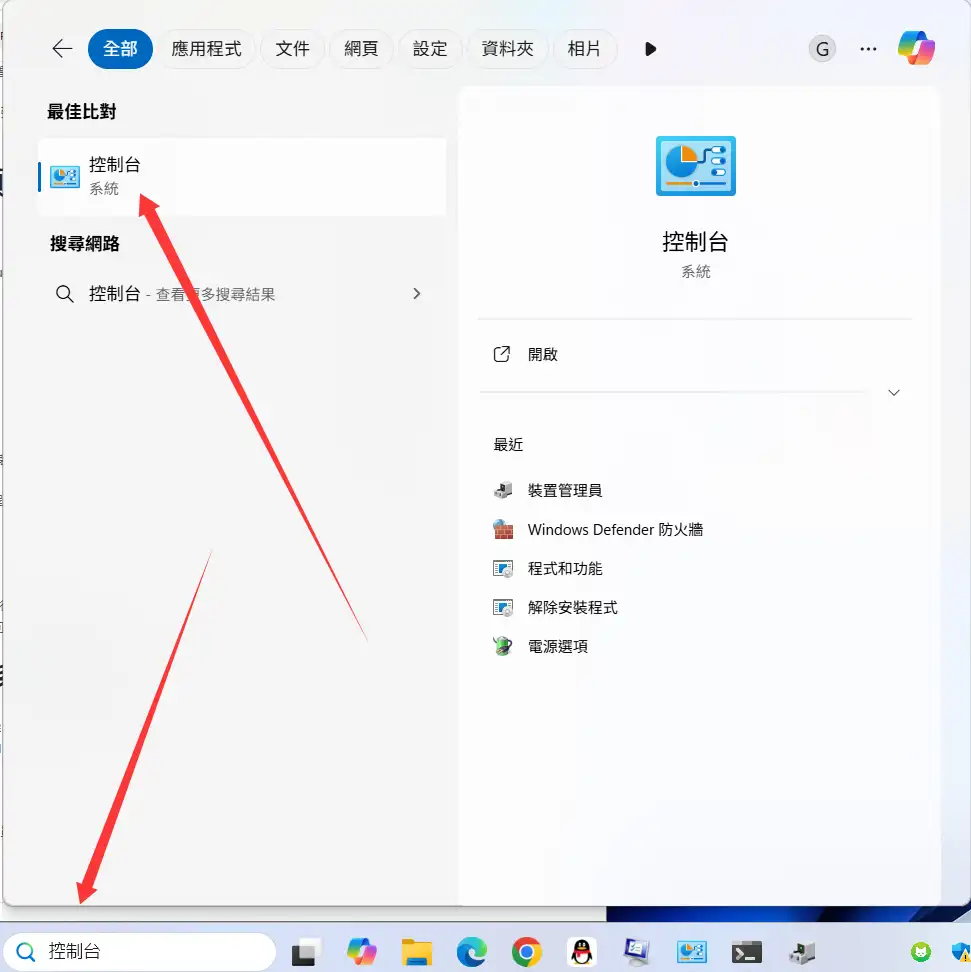
Task: Open Windows Defender 防火牆 recent item
Action: point(614,530)
